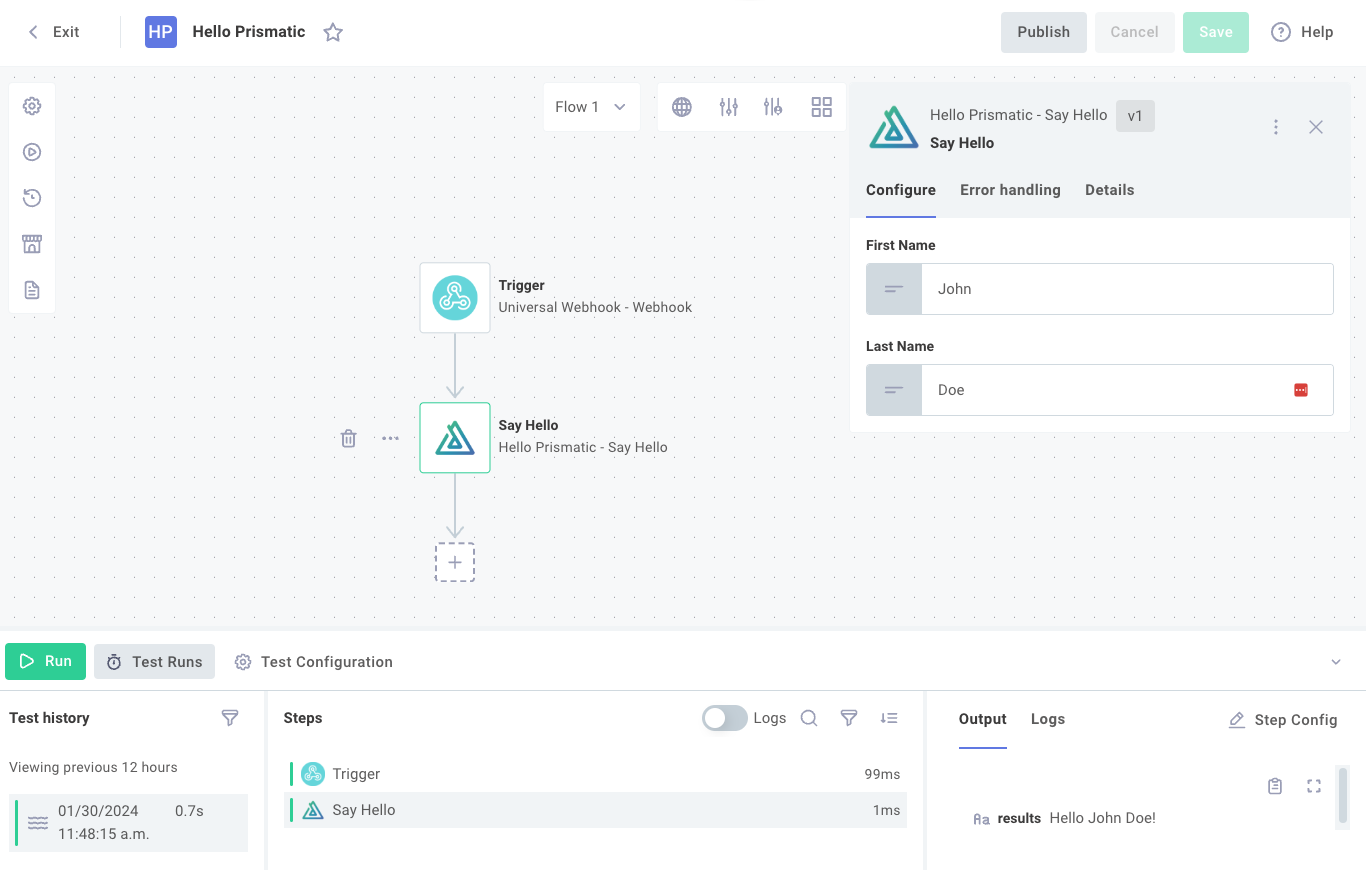Open the Flow 1 dropdown
Screen dimensions: 1366x870
[x=590, y=106]
